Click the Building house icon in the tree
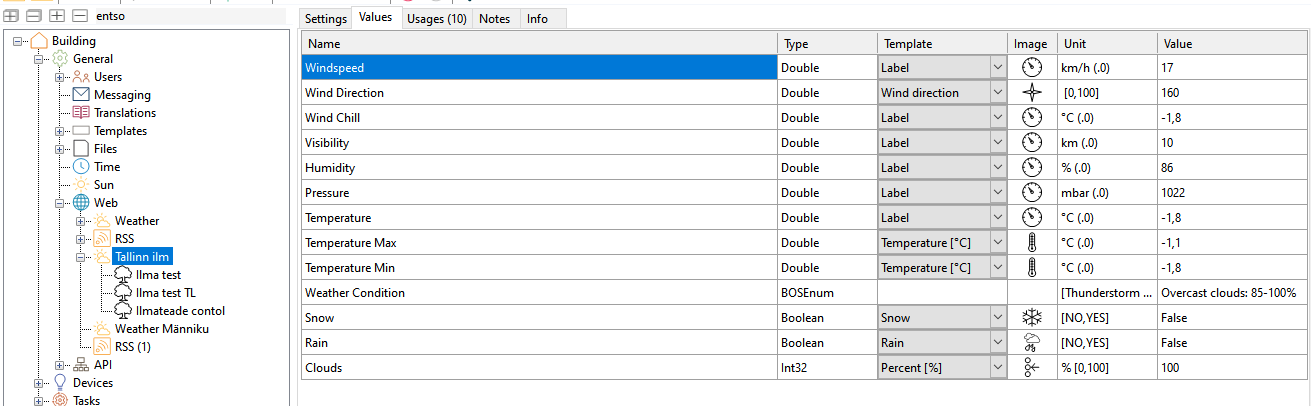Image resolution: width=1311 pixels, height=406 pixels. click(38, 41)
